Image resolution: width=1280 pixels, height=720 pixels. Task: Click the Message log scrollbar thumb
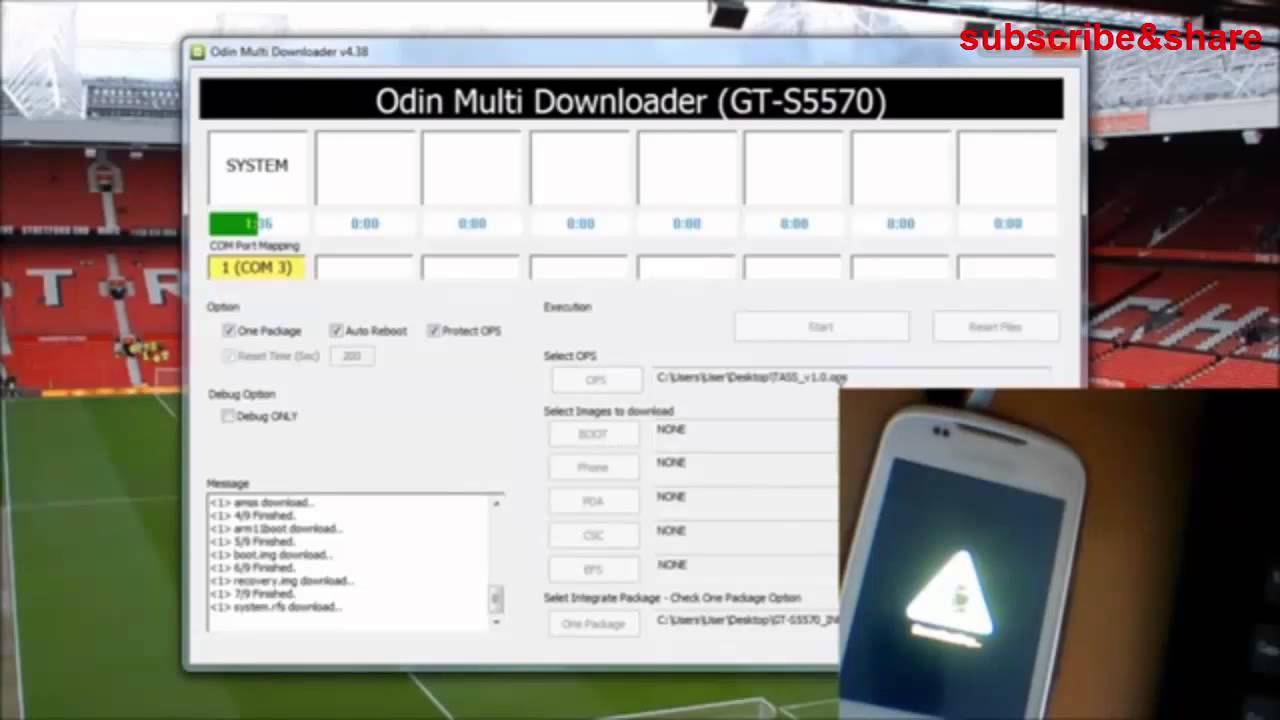tap(496, 598)
